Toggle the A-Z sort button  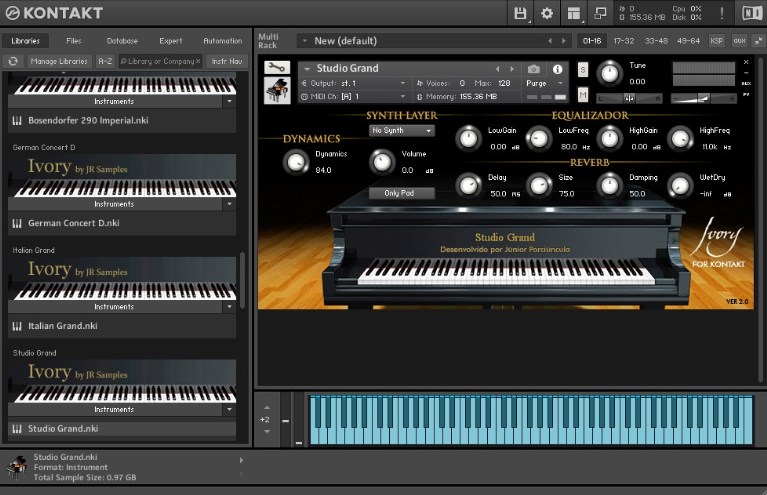coord(105,61)
